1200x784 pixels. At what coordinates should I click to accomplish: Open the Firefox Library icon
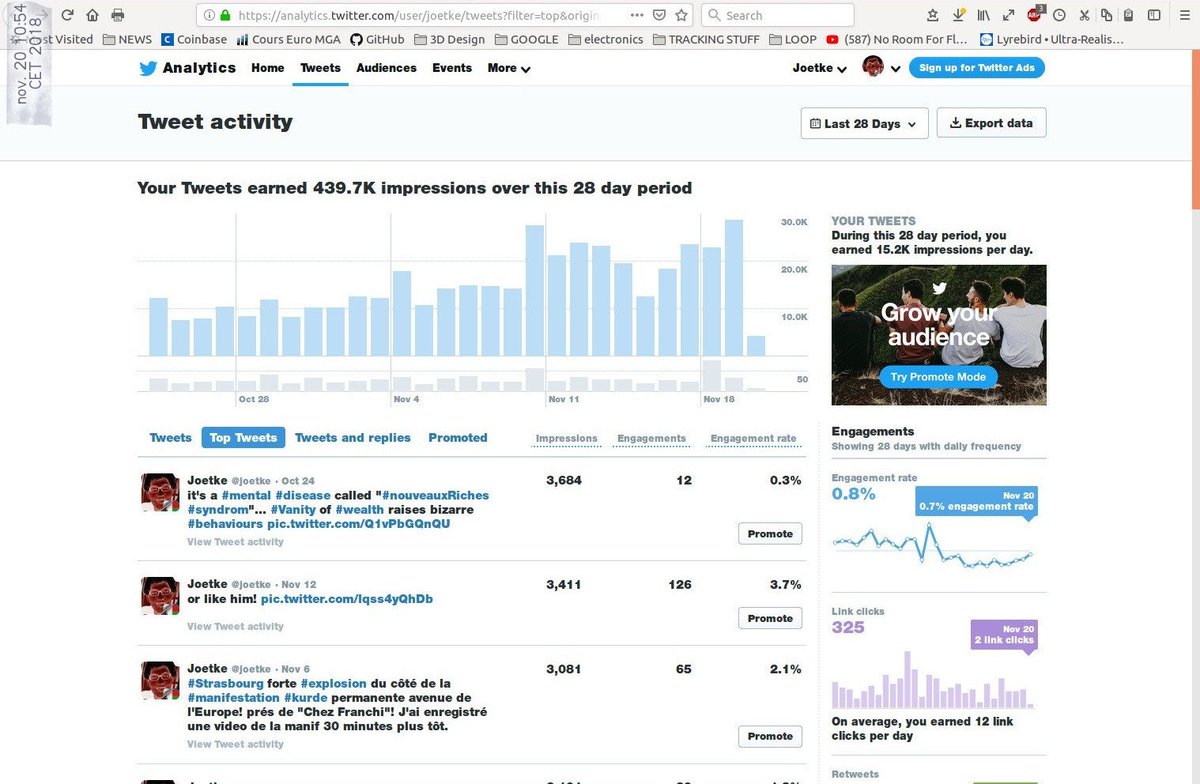[984, 15]
